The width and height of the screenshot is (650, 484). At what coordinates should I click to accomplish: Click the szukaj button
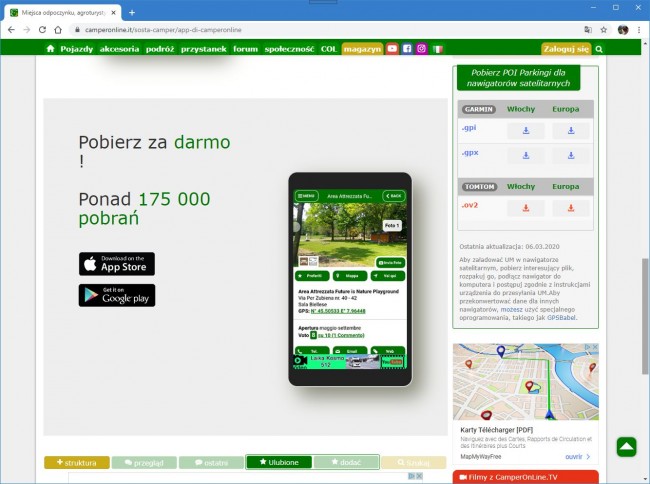414,462
